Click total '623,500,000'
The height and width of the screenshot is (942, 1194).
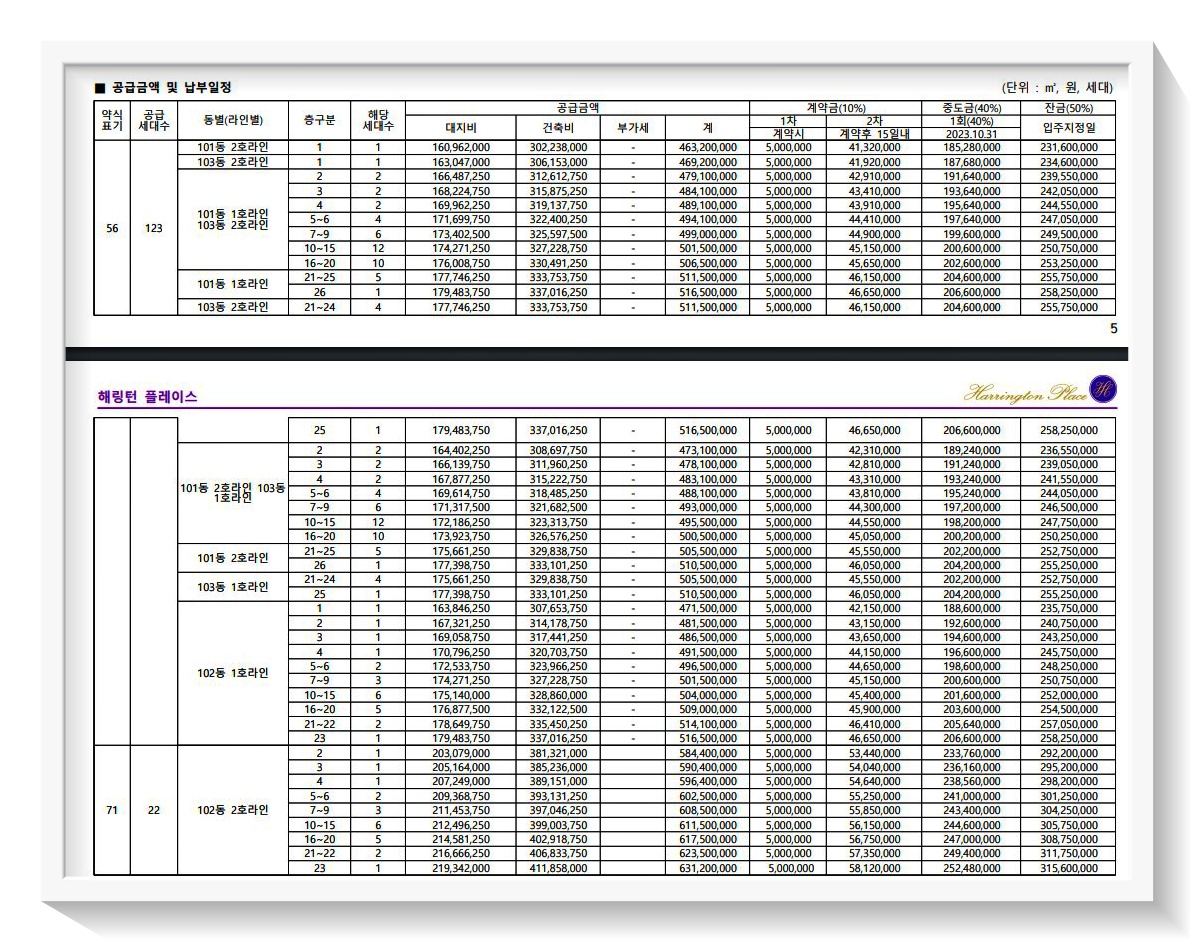click(x=707, y=854)
